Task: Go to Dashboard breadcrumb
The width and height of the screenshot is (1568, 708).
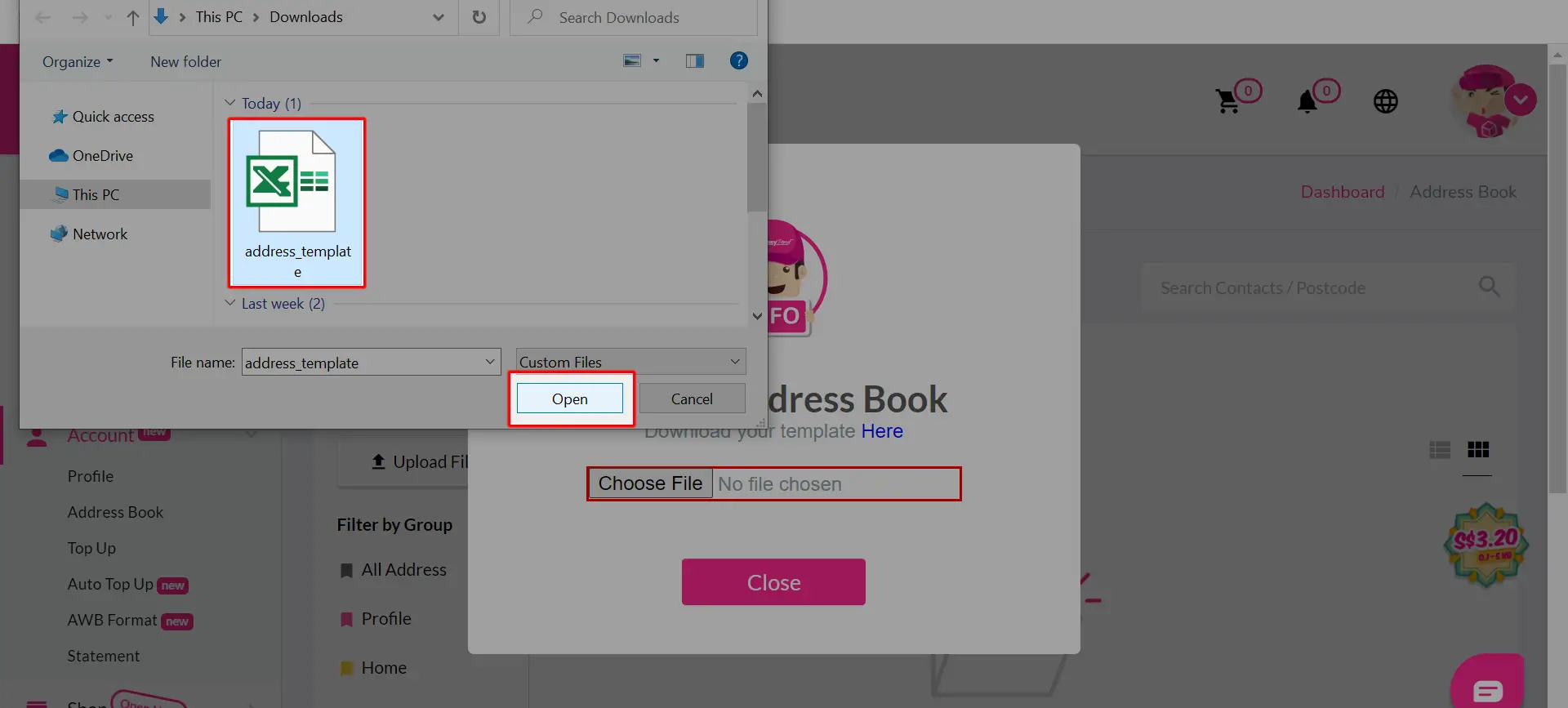Action: (1343, 192)
